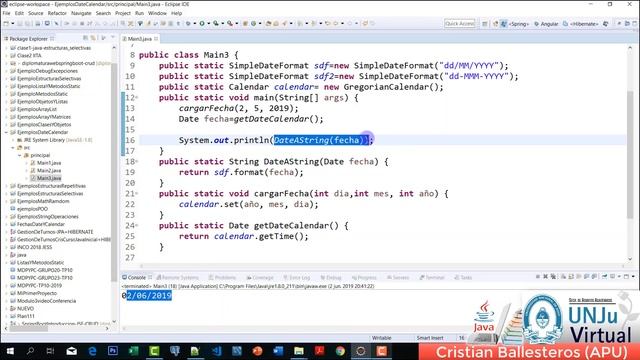640x360 pixels.
Task: Switch to the Terminal tab
Action: click(432, 277)
